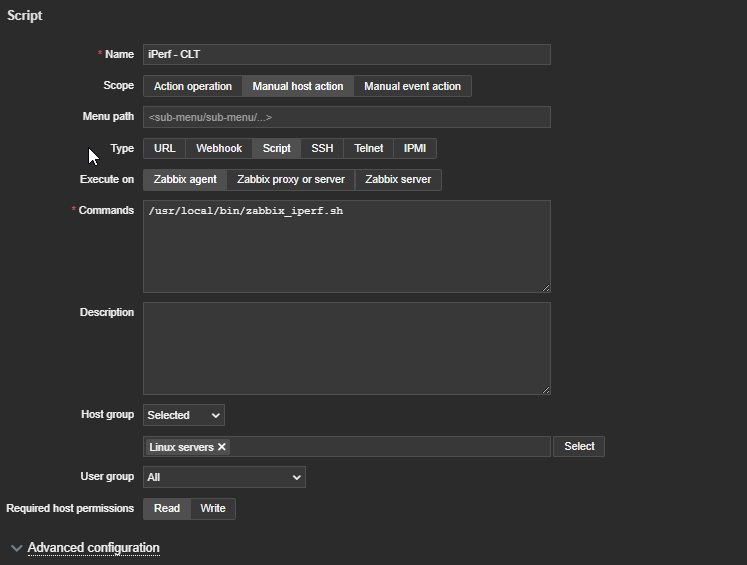Set scope to Action operation
Viewport: 747px width, 565px height.
click(192, 86)
